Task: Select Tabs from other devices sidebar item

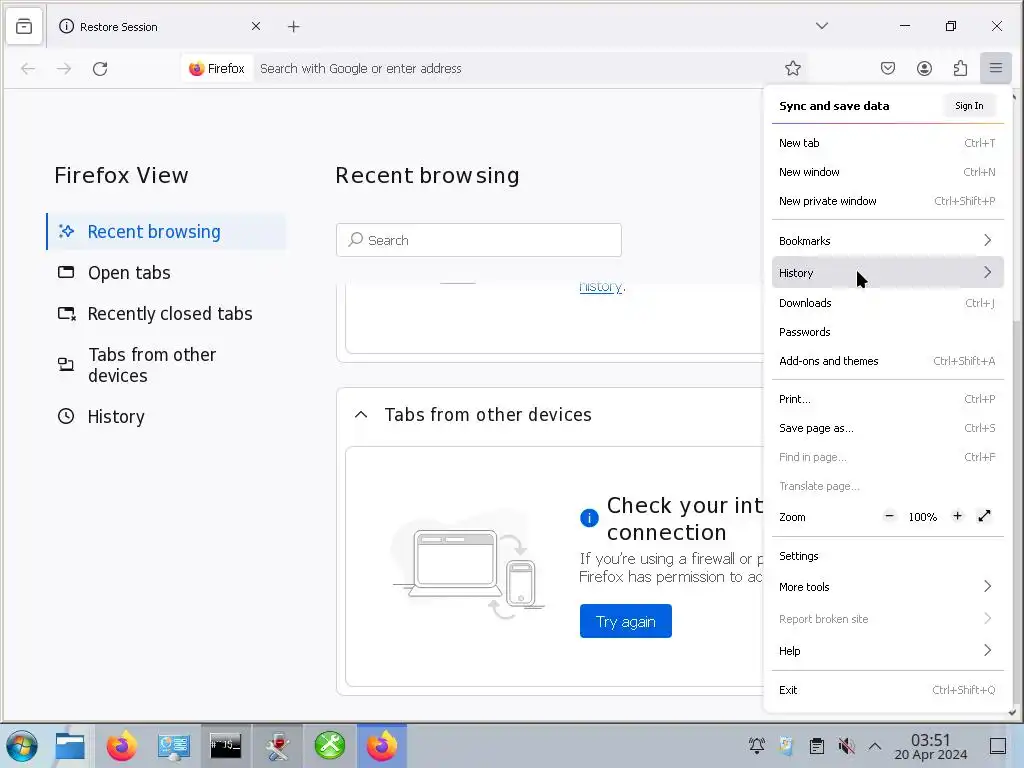Action: coord(167,365)
